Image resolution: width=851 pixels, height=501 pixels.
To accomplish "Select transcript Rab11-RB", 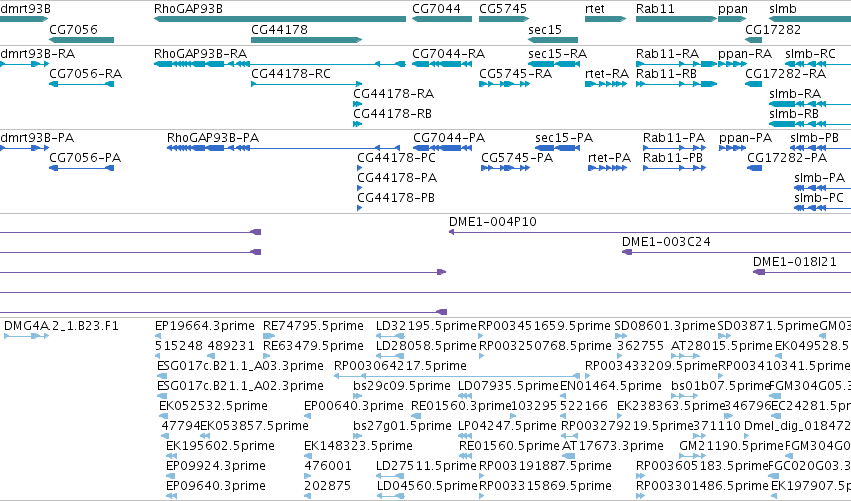I will point(676,84).
